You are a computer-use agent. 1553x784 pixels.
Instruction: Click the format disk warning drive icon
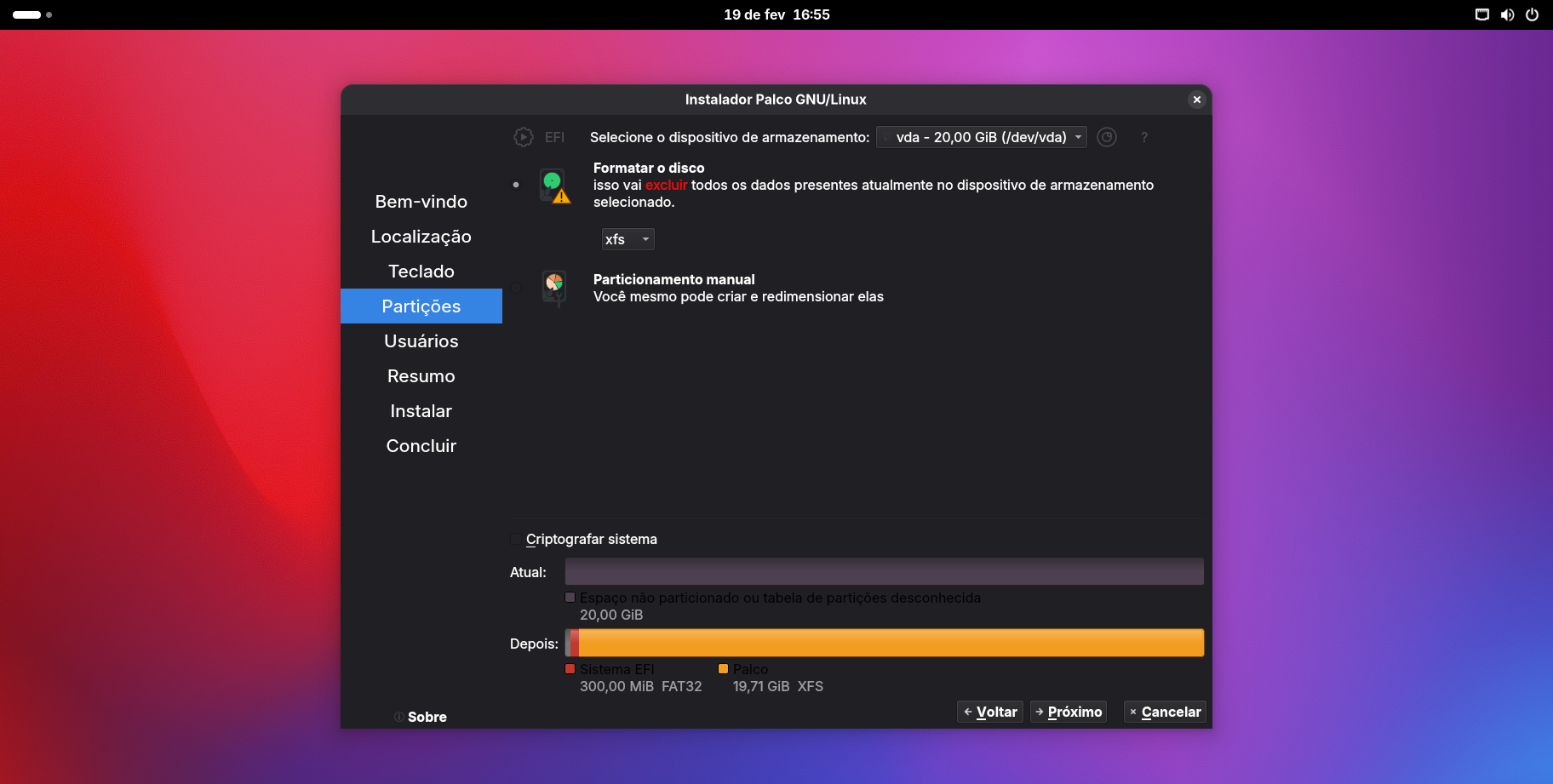pos(554,186)
